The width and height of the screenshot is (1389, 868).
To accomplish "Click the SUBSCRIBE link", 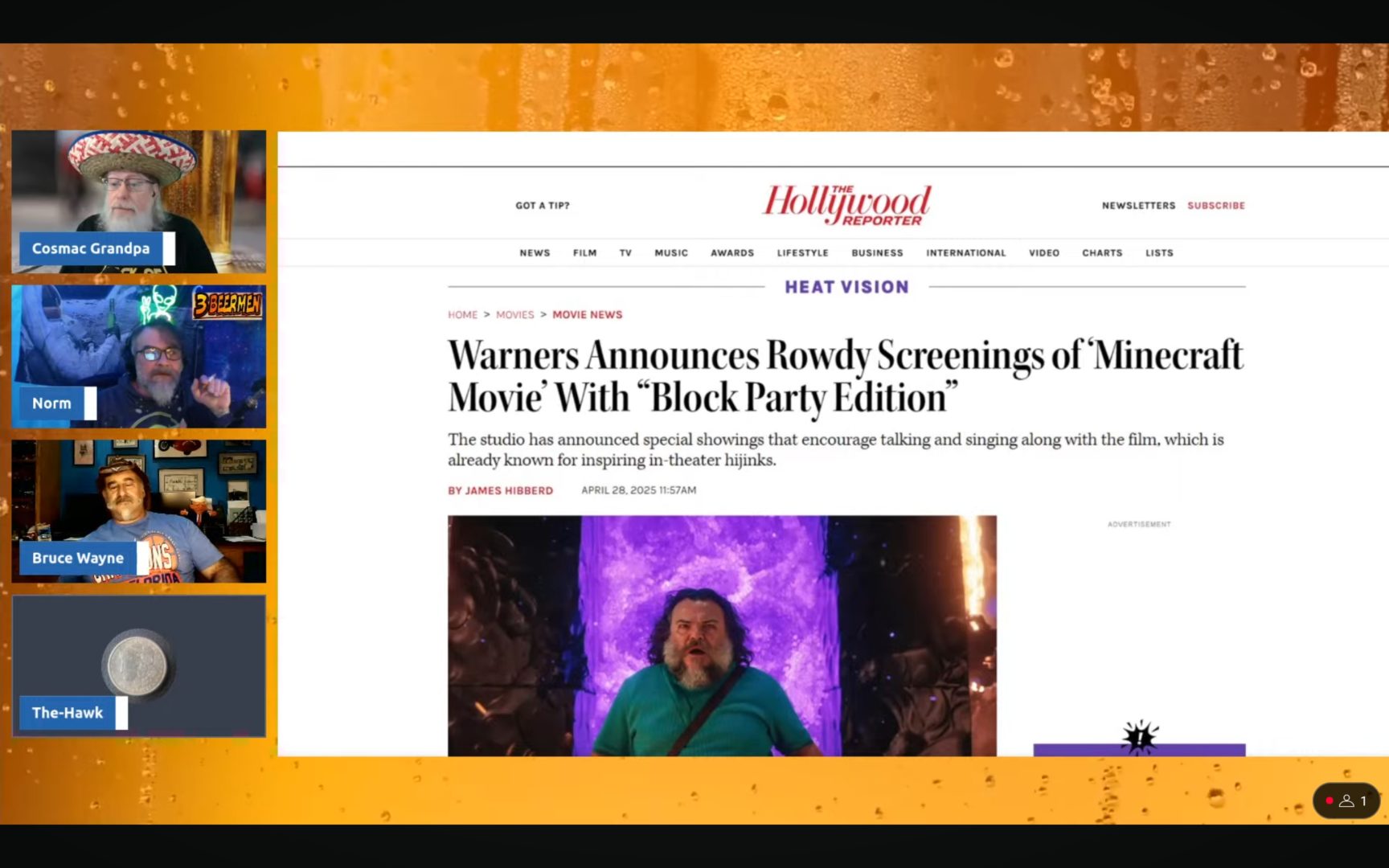I will point(1216,206).
